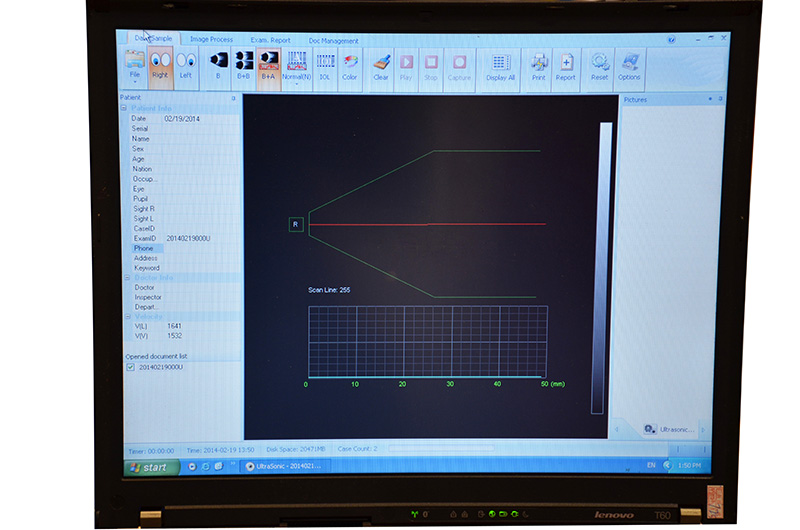
Task: Open the Doc Management tab
Action: click(333, 41)
